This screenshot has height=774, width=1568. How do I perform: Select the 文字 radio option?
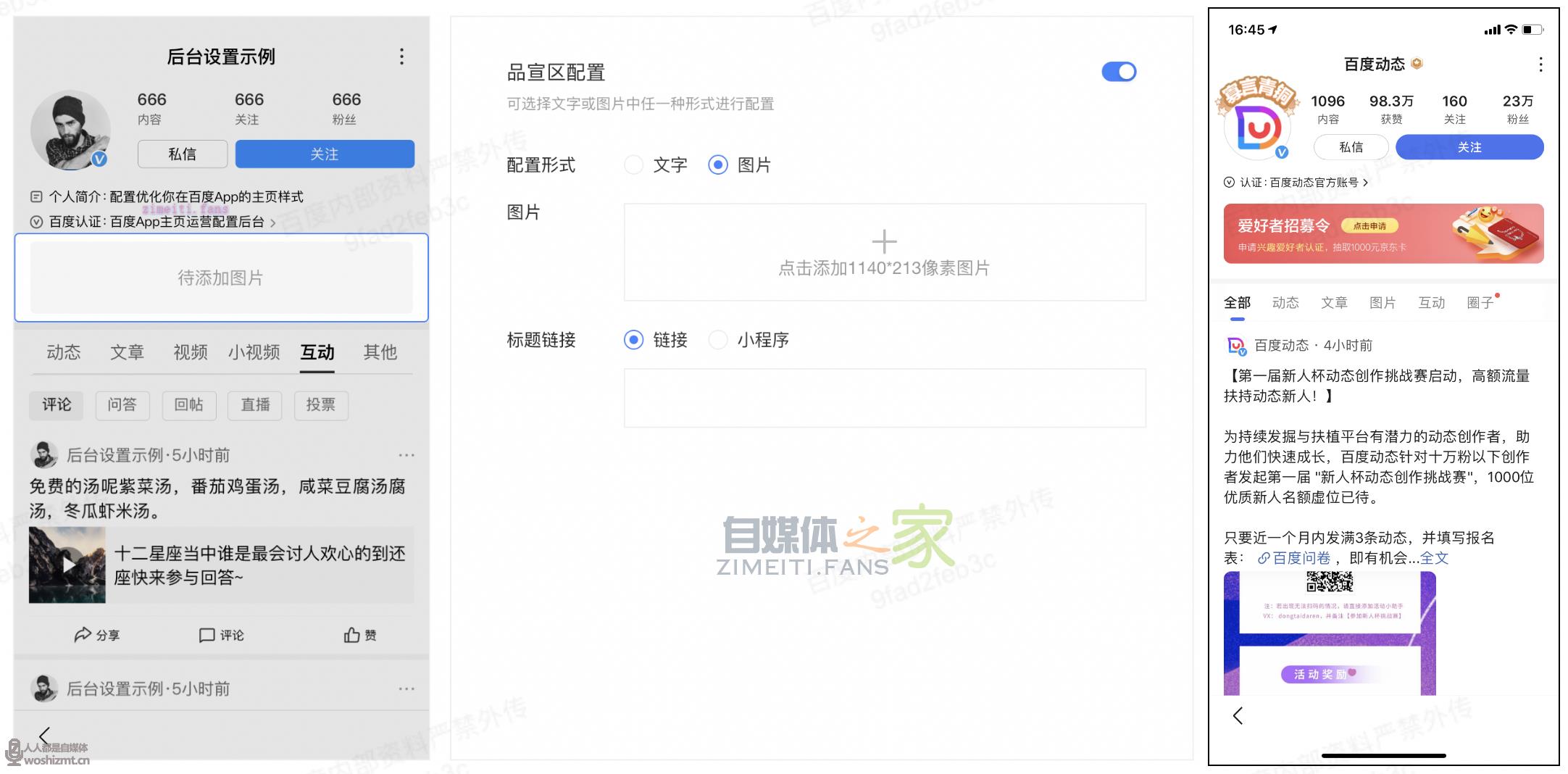tap(634, 165)
